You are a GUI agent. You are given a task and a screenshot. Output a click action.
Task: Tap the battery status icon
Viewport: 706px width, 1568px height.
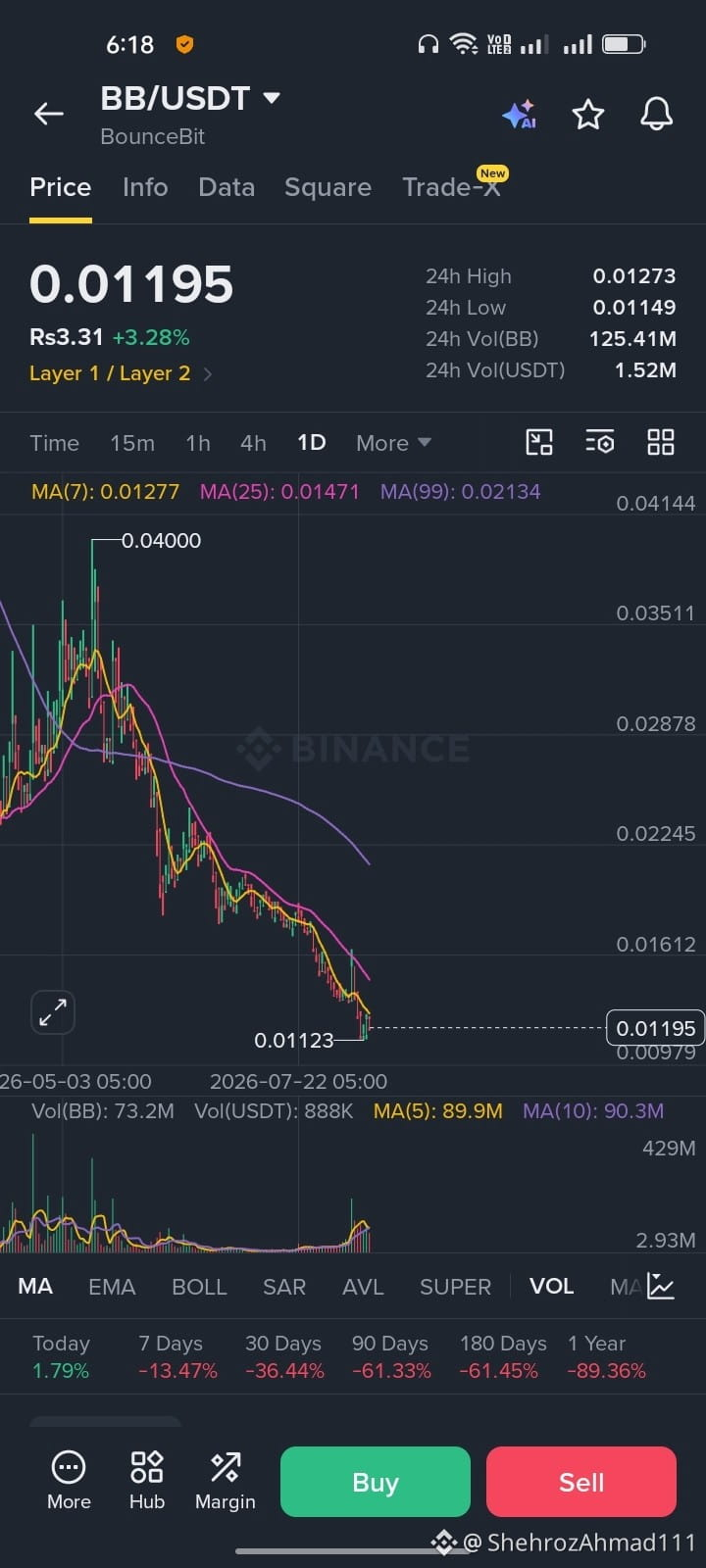tap(624, 44)
